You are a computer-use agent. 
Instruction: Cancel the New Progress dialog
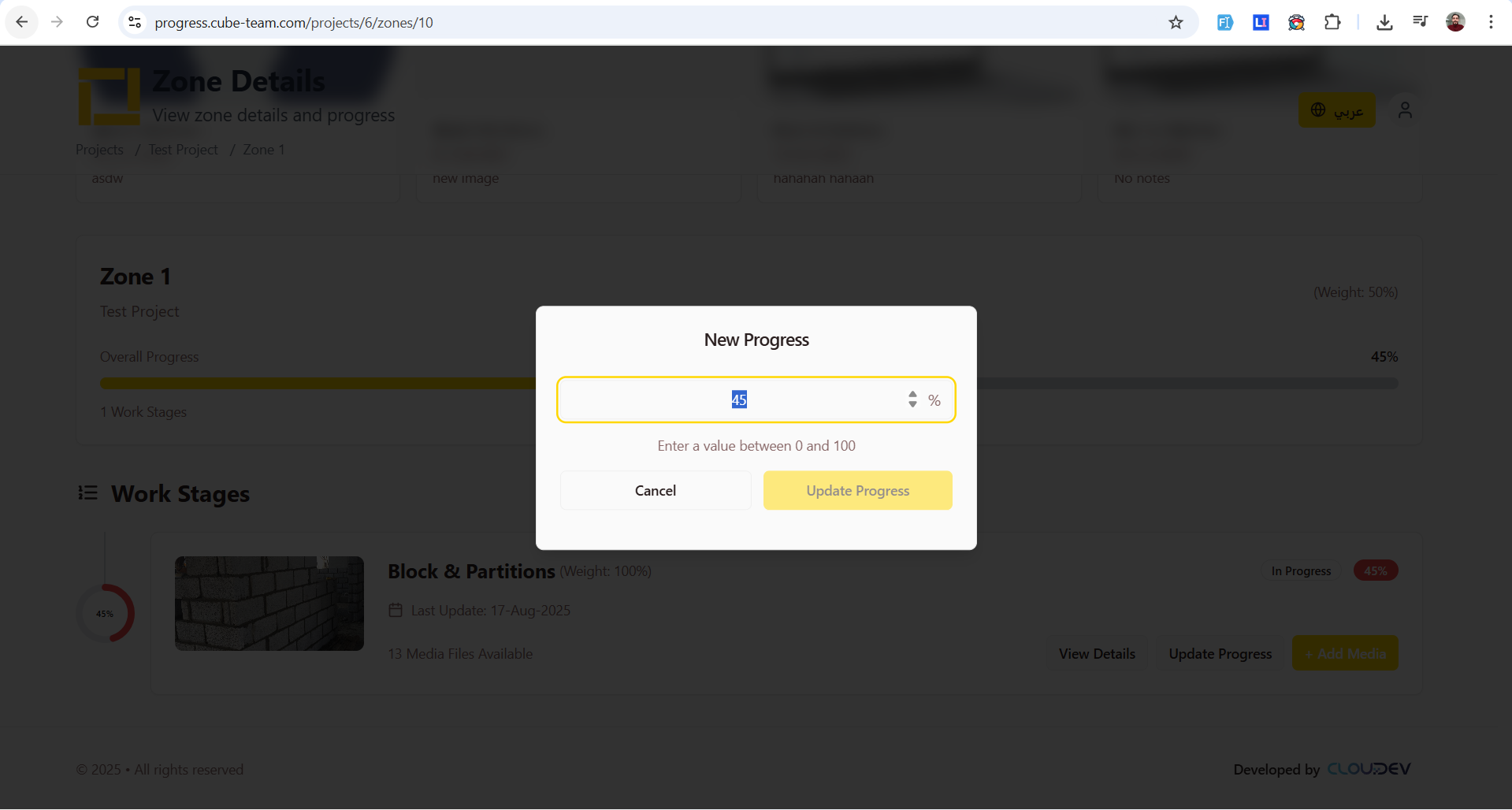point(655,490)
